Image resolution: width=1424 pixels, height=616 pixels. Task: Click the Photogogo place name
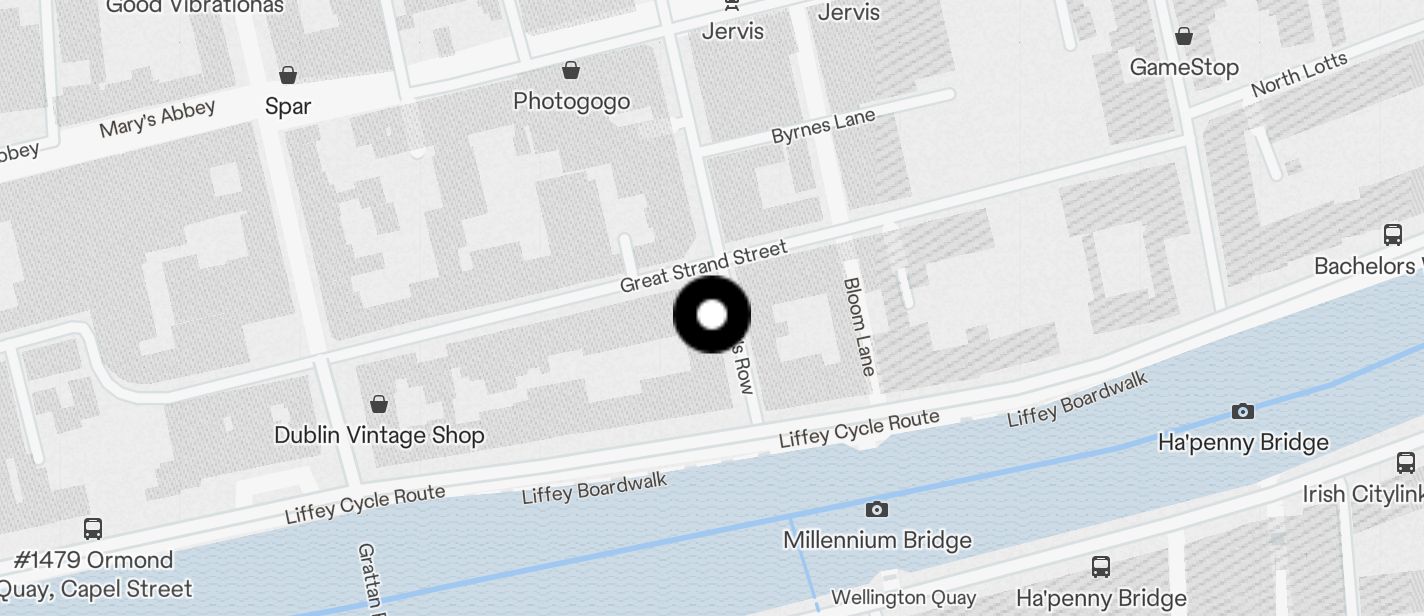click(x=571, y=101)
